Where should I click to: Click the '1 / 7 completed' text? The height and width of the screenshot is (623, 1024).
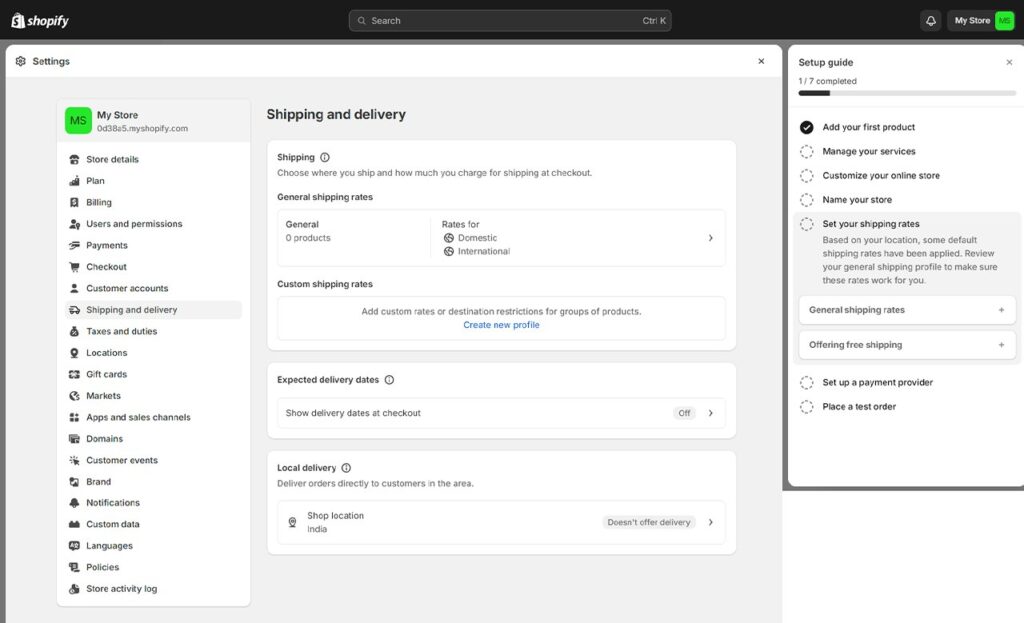[827, 81]
